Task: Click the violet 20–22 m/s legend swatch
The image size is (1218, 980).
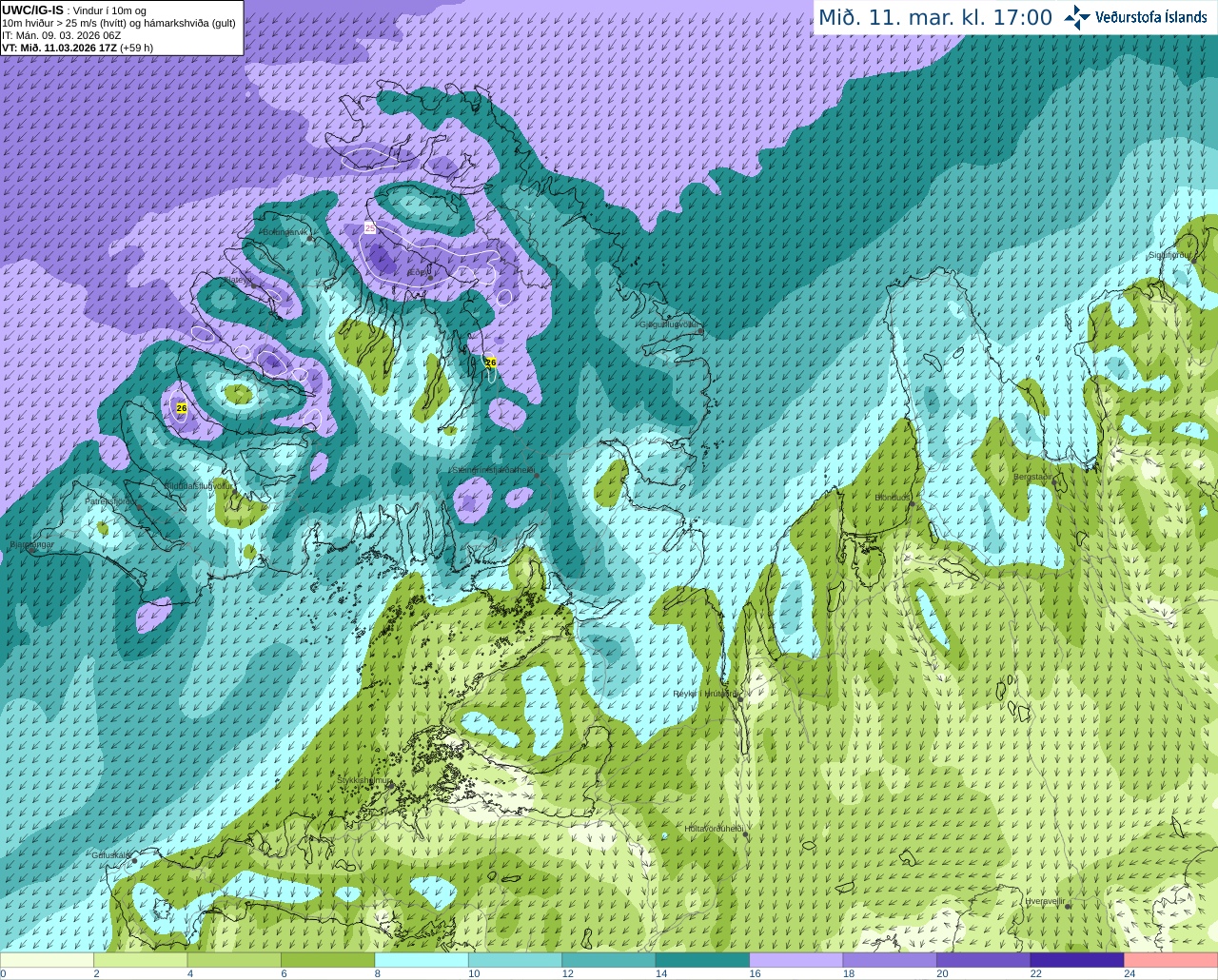Action: 983,959
